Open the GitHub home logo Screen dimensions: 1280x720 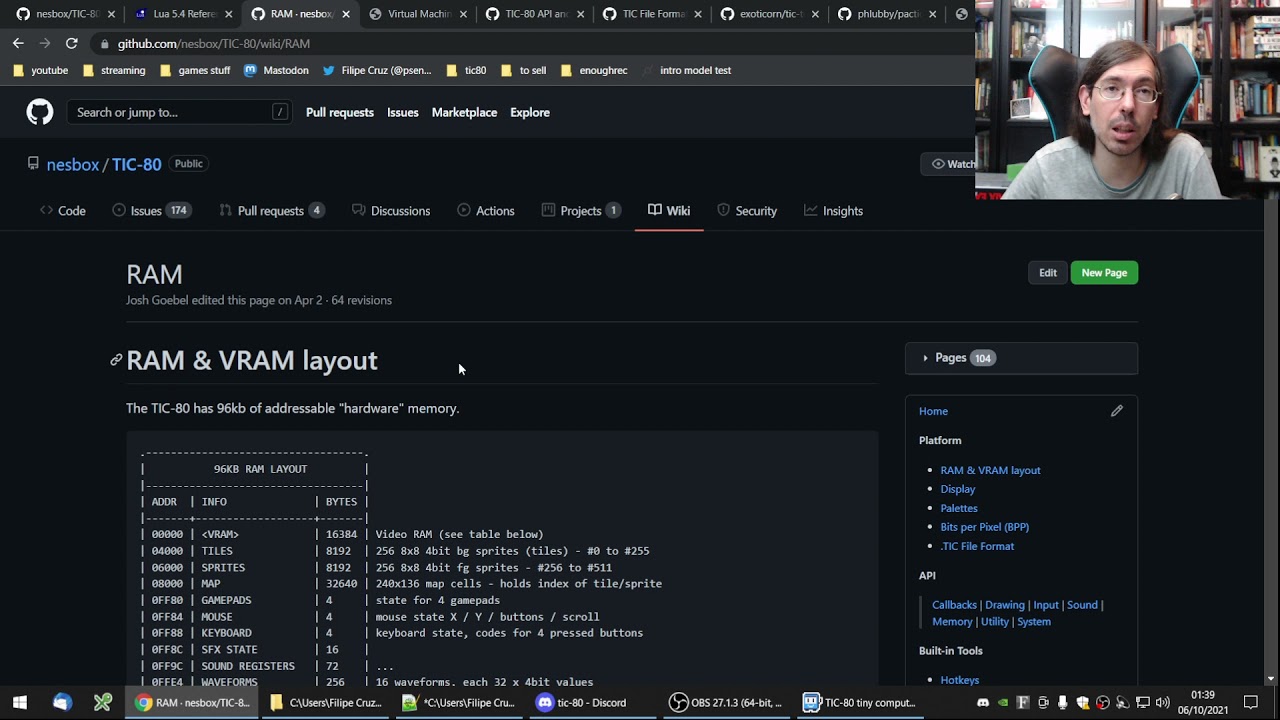pos(40,112)
